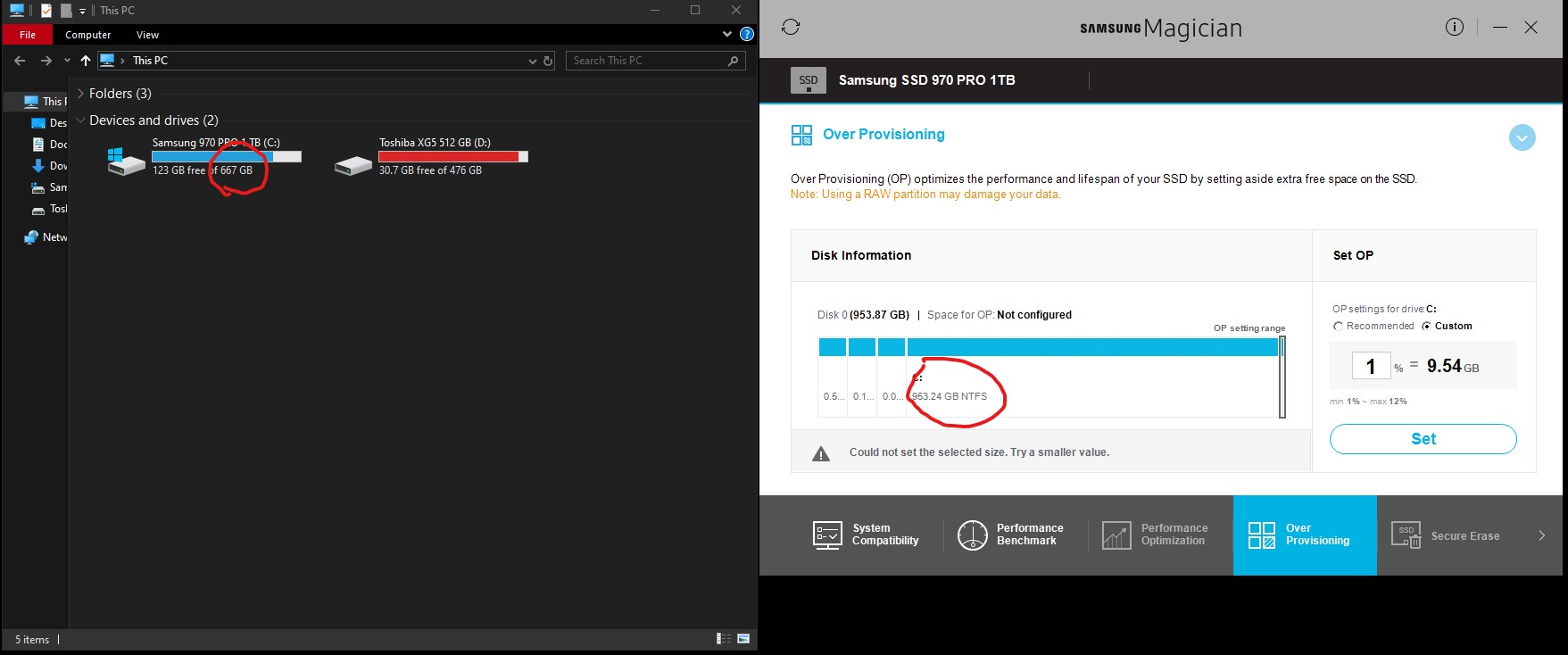
Task: Select the Over Provisioning bottom tab
Action: (1305, 535)
